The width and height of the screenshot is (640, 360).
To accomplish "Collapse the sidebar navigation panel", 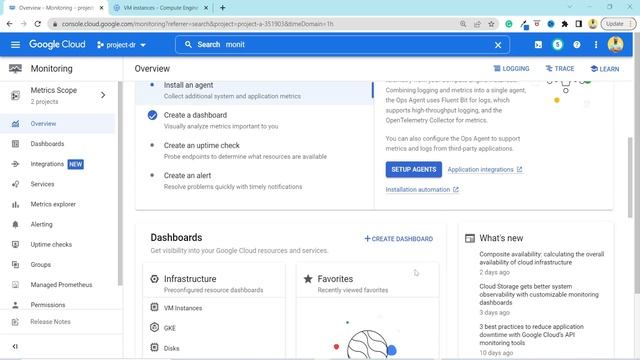I will (15, 346).
